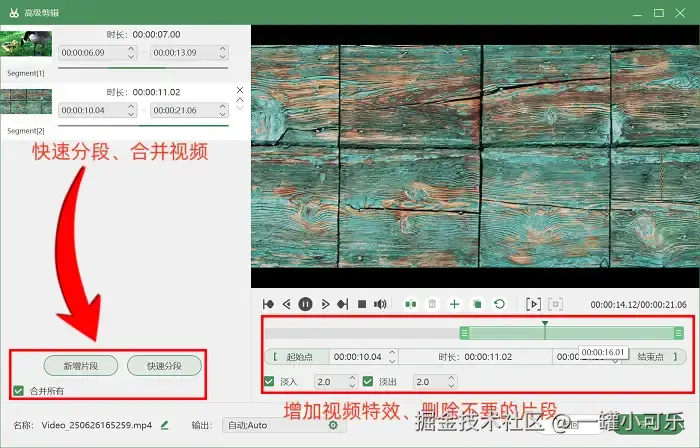Click the split segment icon
This screenshot has height=448, width=700.
(x=411, y=304)
